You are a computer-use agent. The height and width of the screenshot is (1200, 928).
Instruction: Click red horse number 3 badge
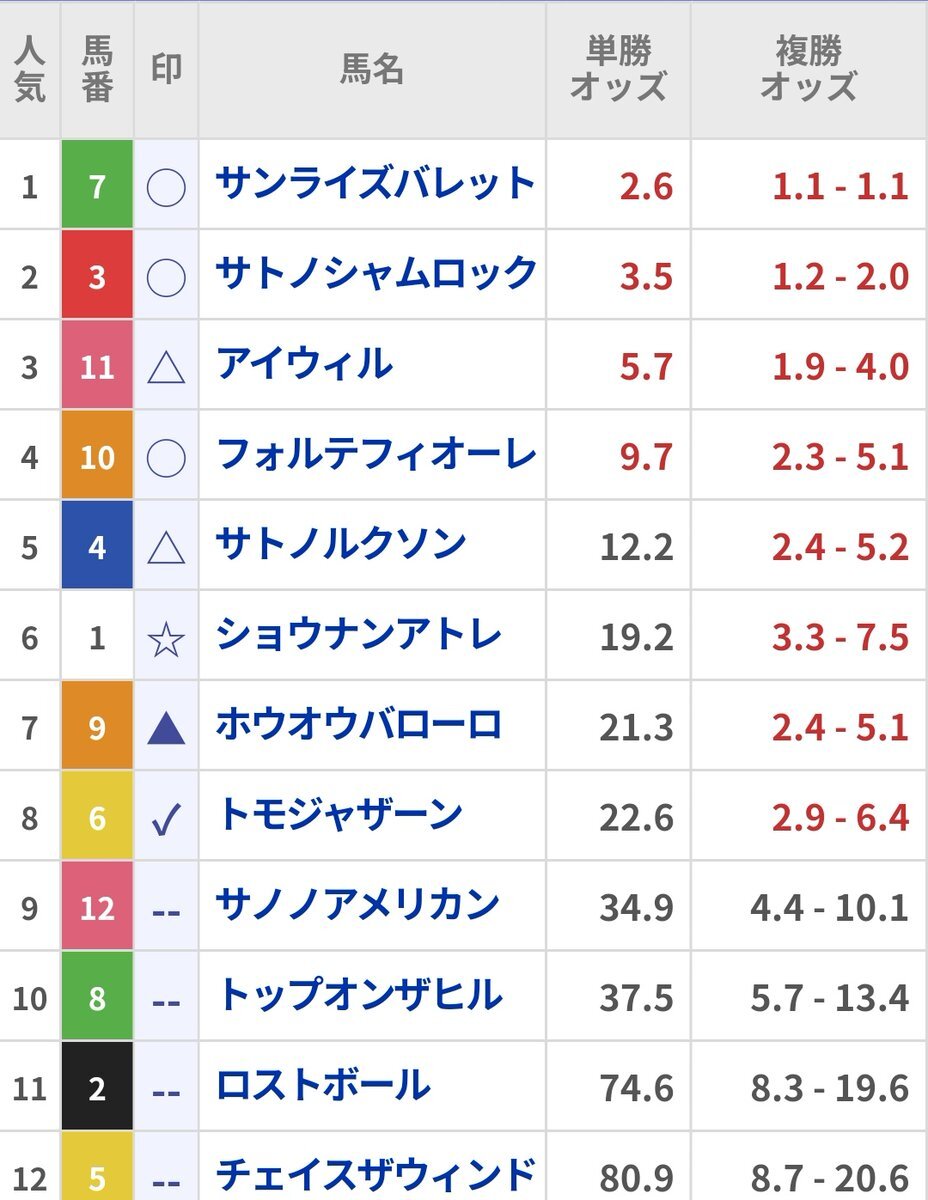tap(97, 276)
